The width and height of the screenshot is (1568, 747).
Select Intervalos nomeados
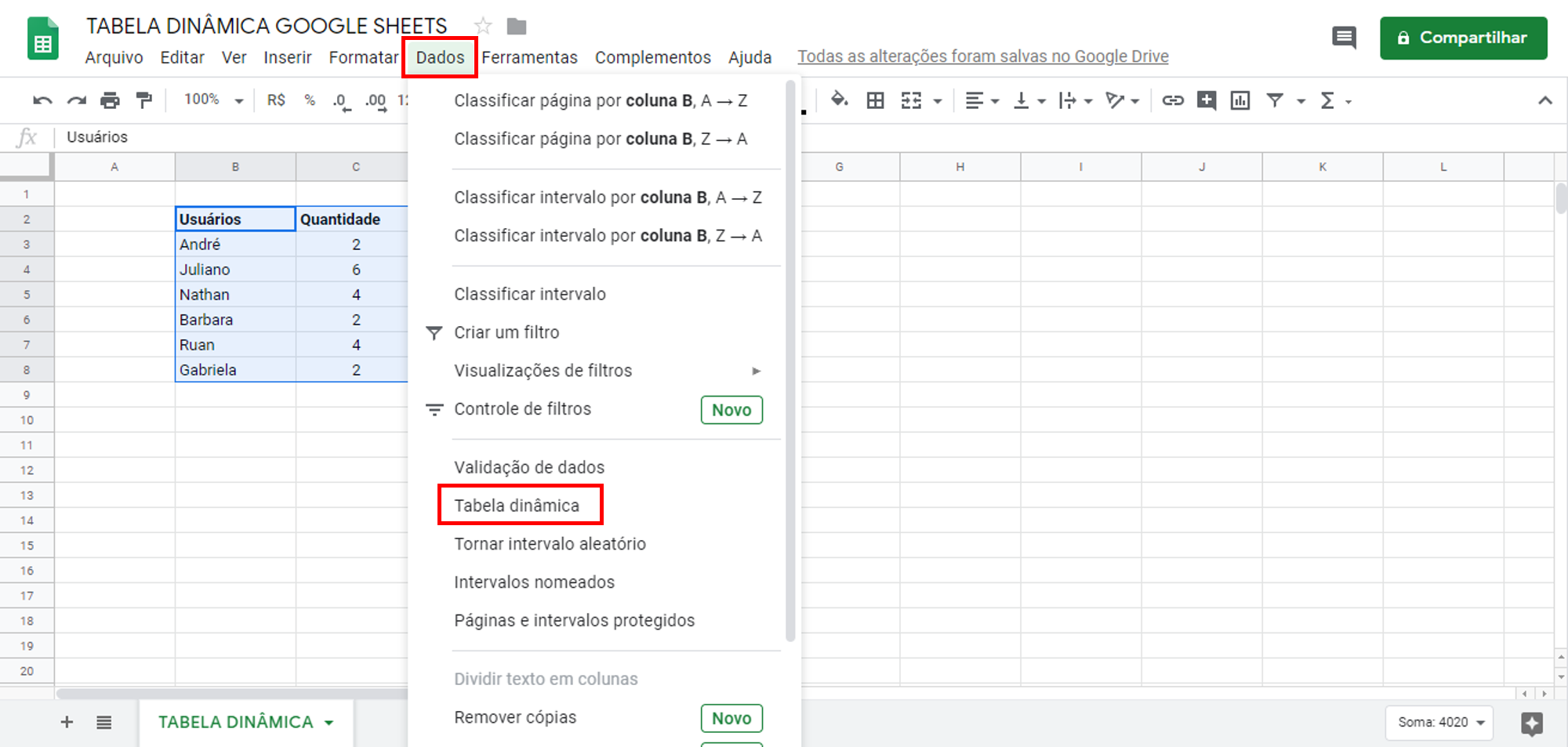534,582
